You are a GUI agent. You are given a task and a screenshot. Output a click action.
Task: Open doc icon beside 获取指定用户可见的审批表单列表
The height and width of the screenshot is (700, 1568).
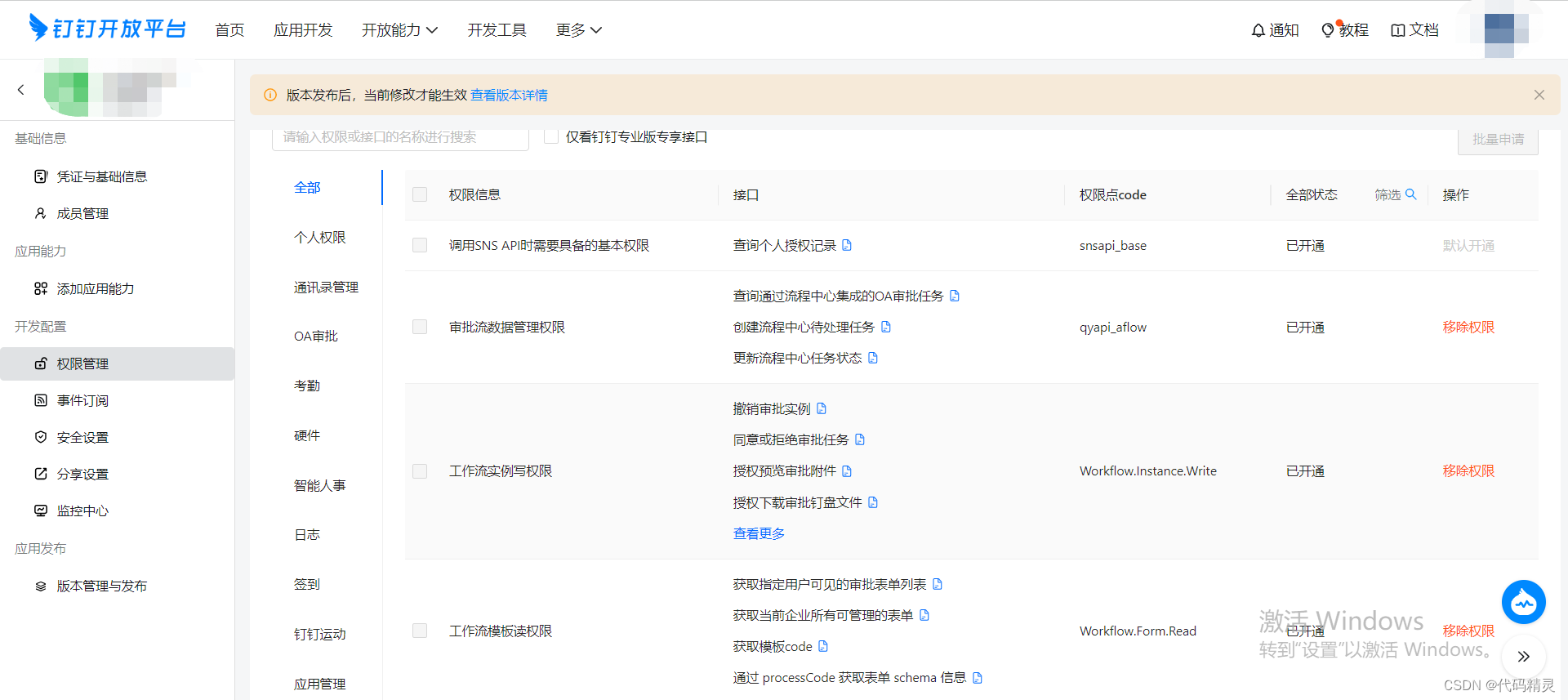pyautogui.click(x=938, y=584)
